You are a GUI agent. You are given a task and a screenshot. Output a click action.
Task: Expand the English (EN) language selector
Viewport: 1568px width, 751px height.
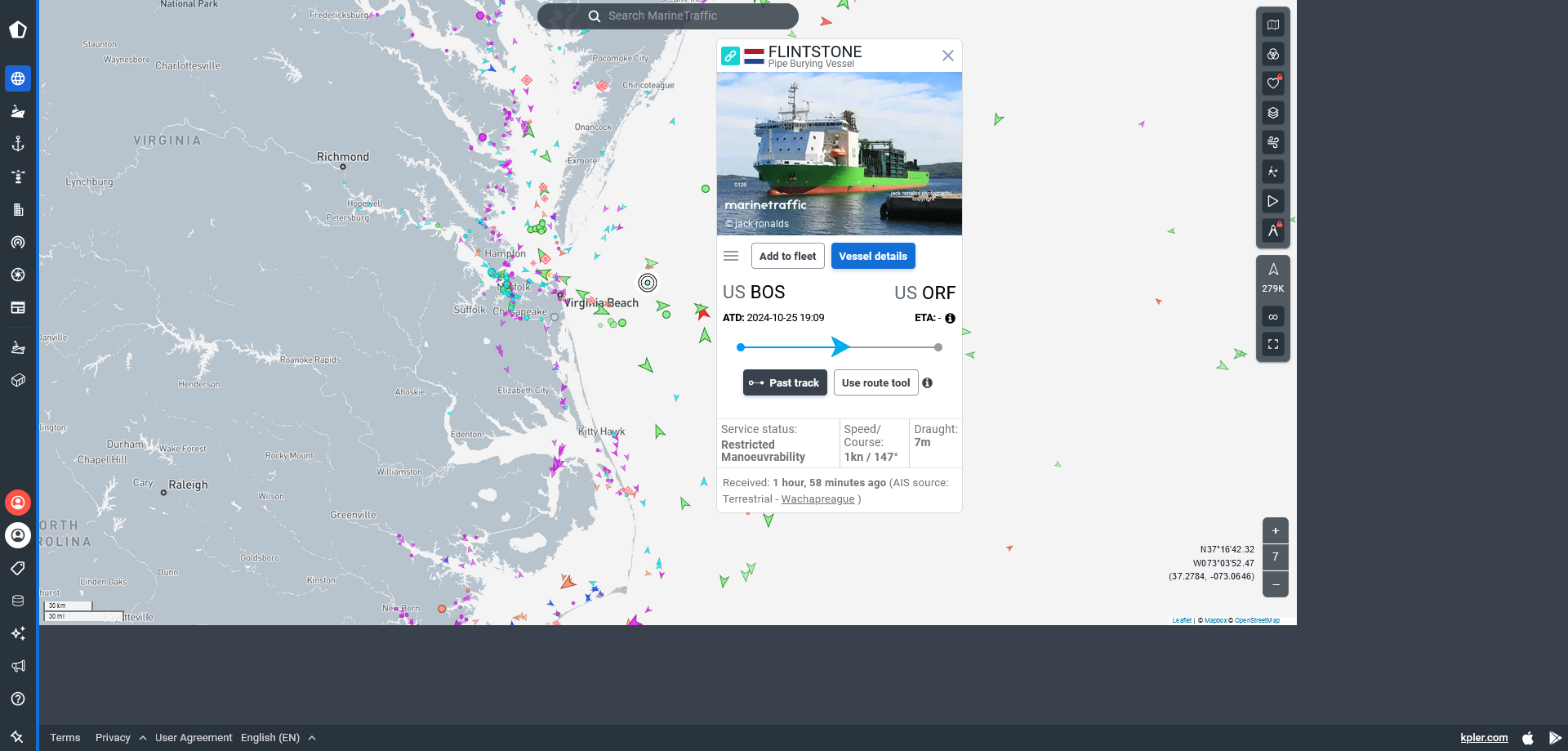point(278,737)
